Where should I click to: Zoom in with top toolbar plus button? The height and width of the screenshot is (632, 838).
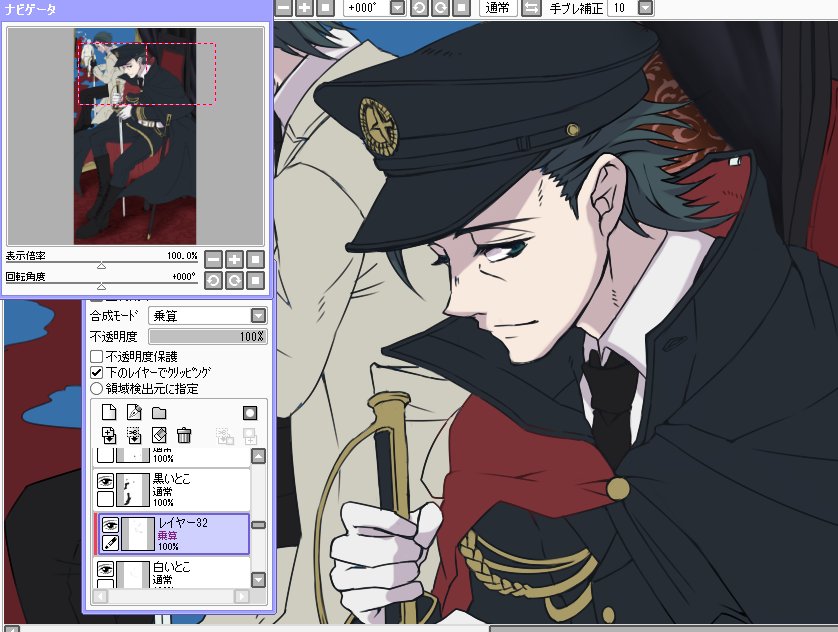(304, 7)
